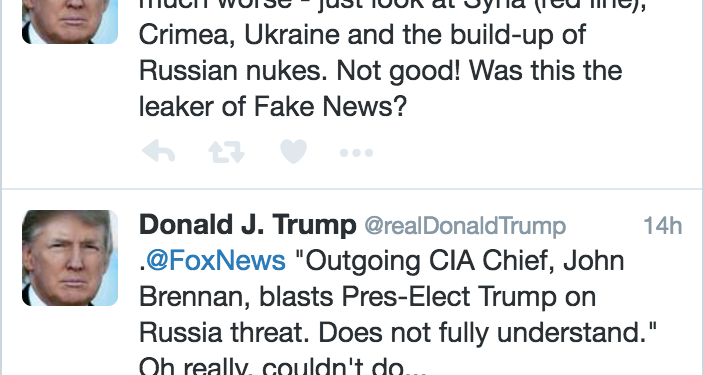The image size is (704, 375).
Task: Open the three-dots more options menu
Action: tap(356, 153)
